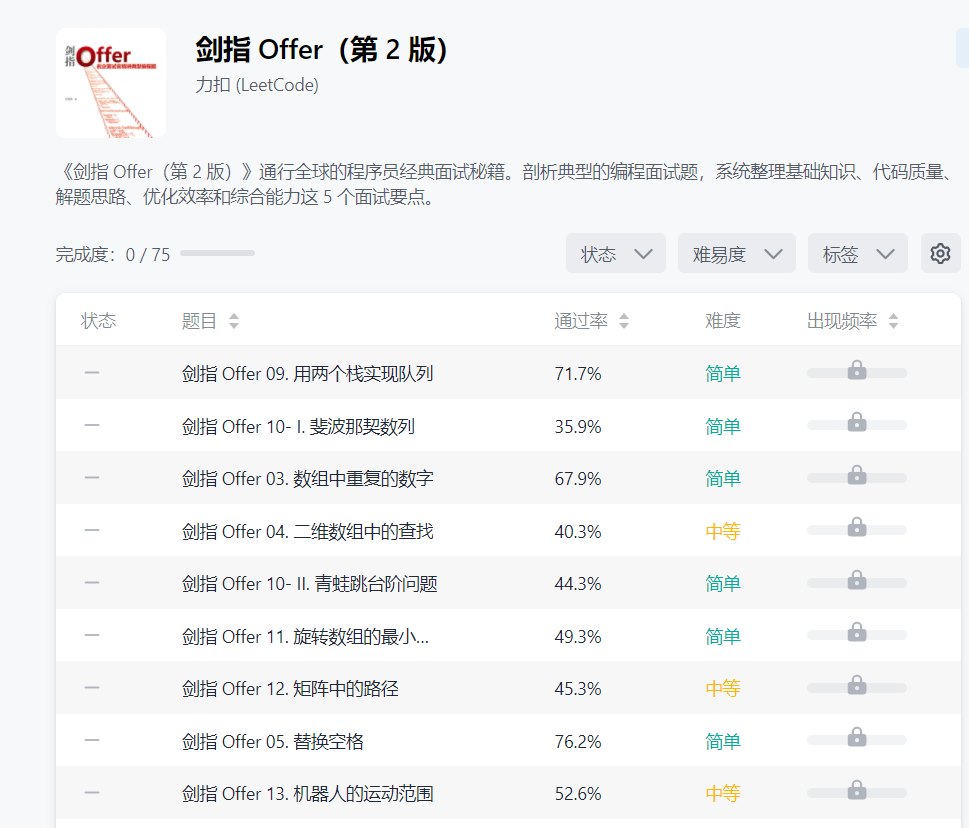969x828 pixels.
Task: Click 简单 difficulty in 斐波那契数列 row
Action: pos(723,426)
